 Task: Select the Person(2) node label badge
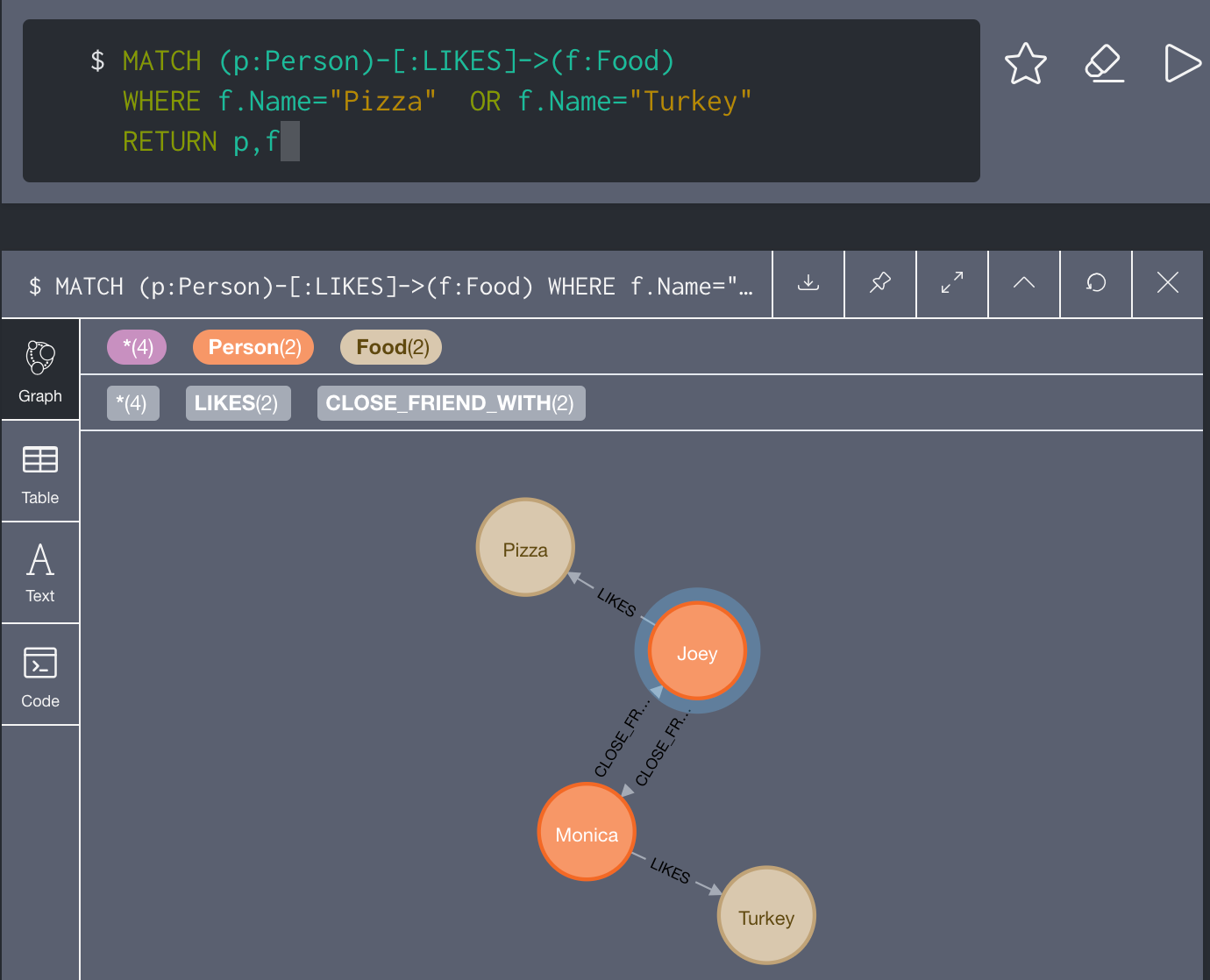(254, 347)
